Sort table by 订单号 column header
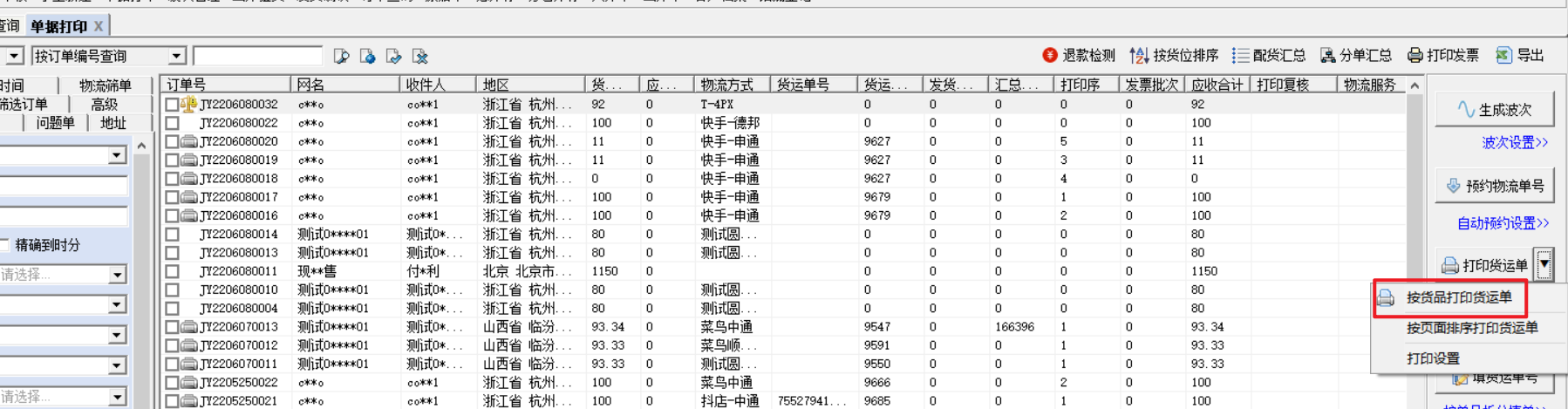This screenshot has width=1568, height=409. coord(226,85)
